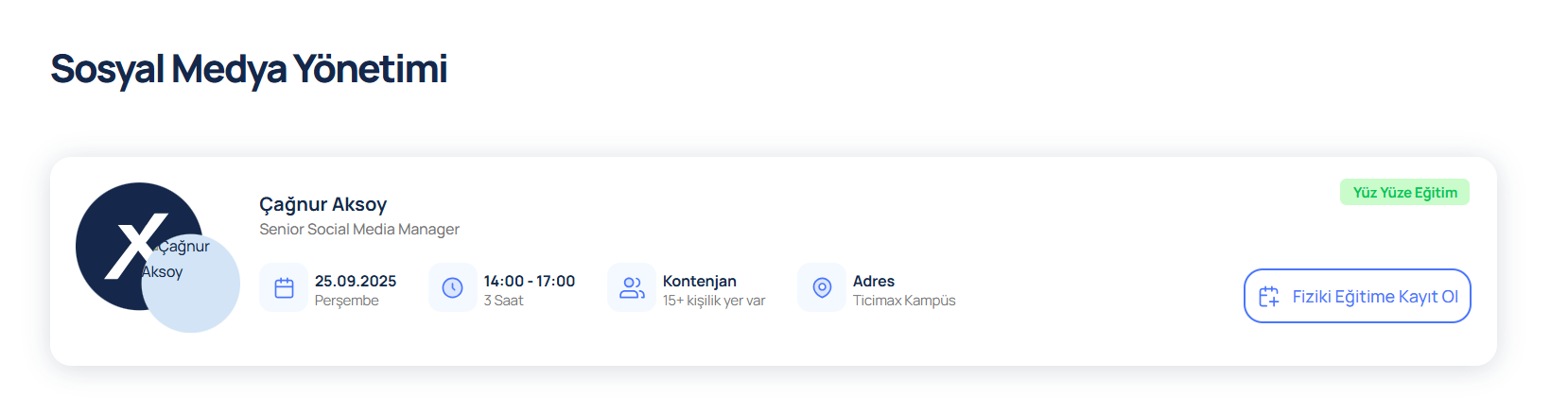Click the Sosyal Medya Yönetimi heading
This screenshot has width=1568, height=414.
[249, 69]
